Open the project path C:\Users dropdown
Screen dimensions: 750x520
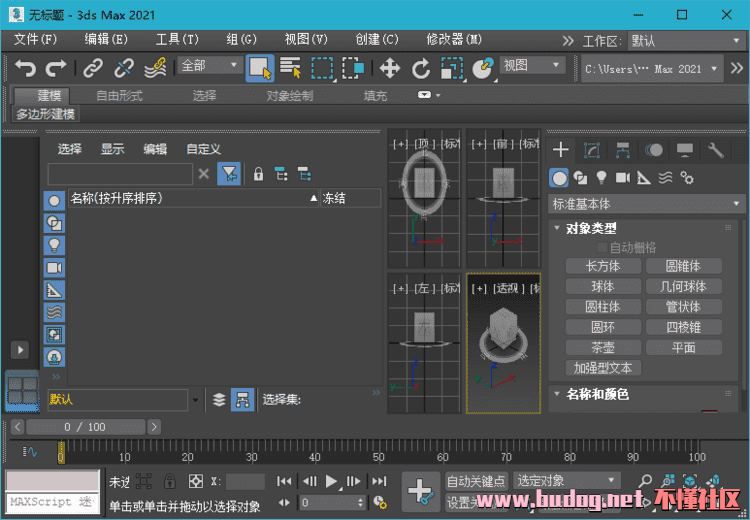point(652,69)
